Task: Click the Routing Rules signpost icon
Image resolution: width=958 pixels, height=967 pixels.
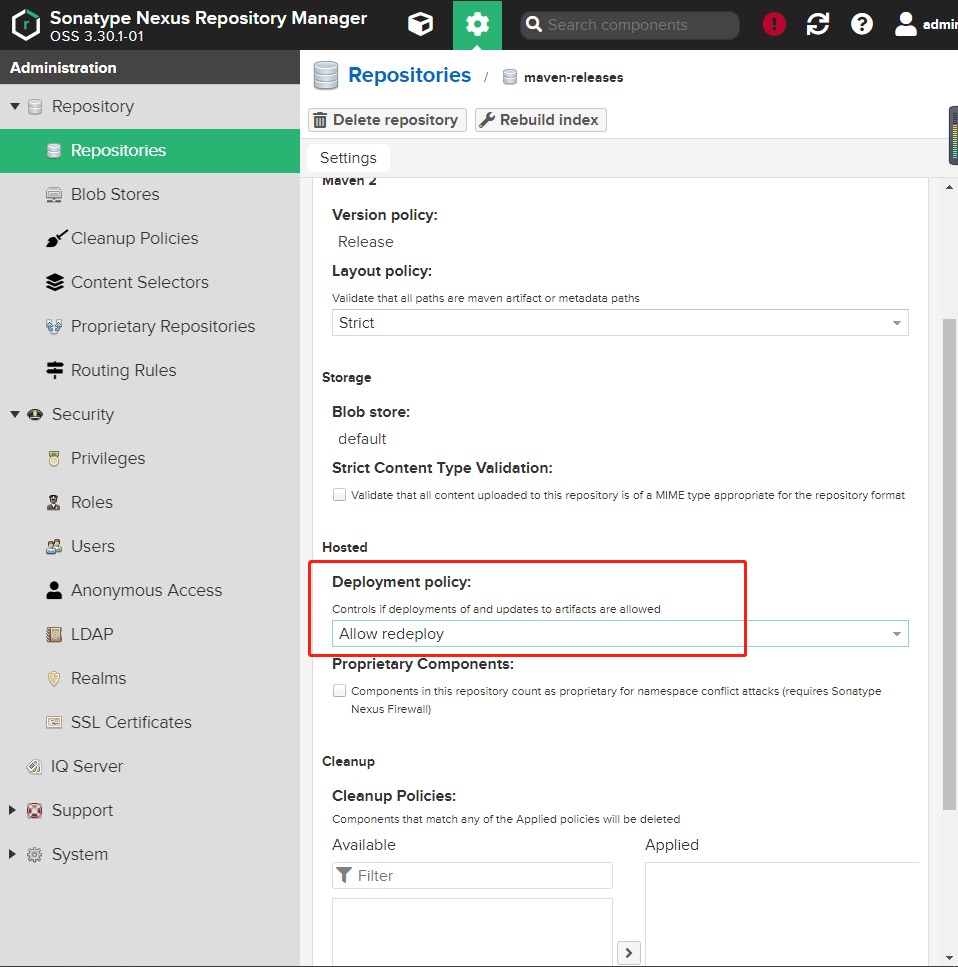Action: point(54,370)
